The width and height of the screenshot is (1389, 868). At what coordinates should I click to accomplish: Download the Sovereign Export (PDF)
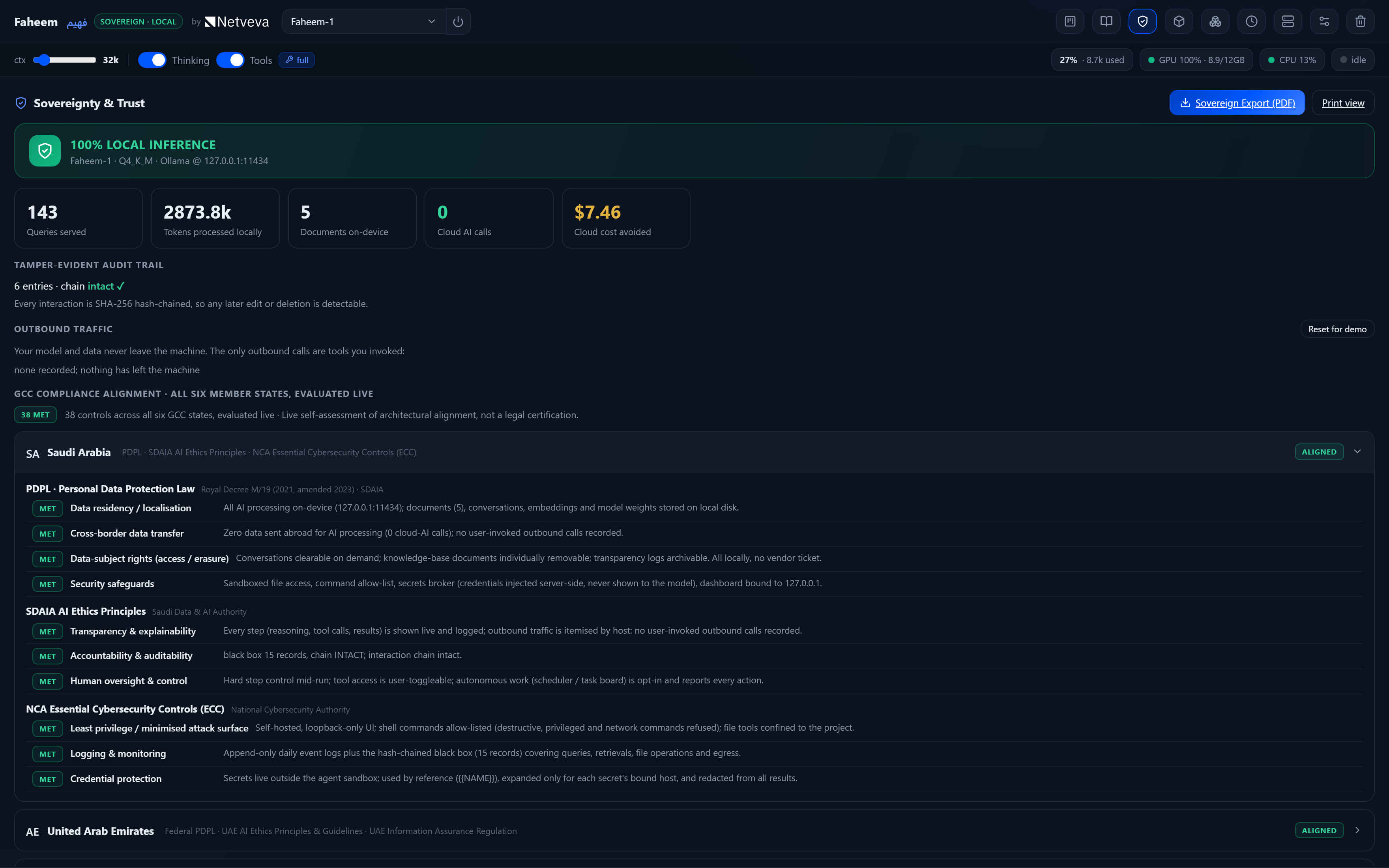[1237, 103]
